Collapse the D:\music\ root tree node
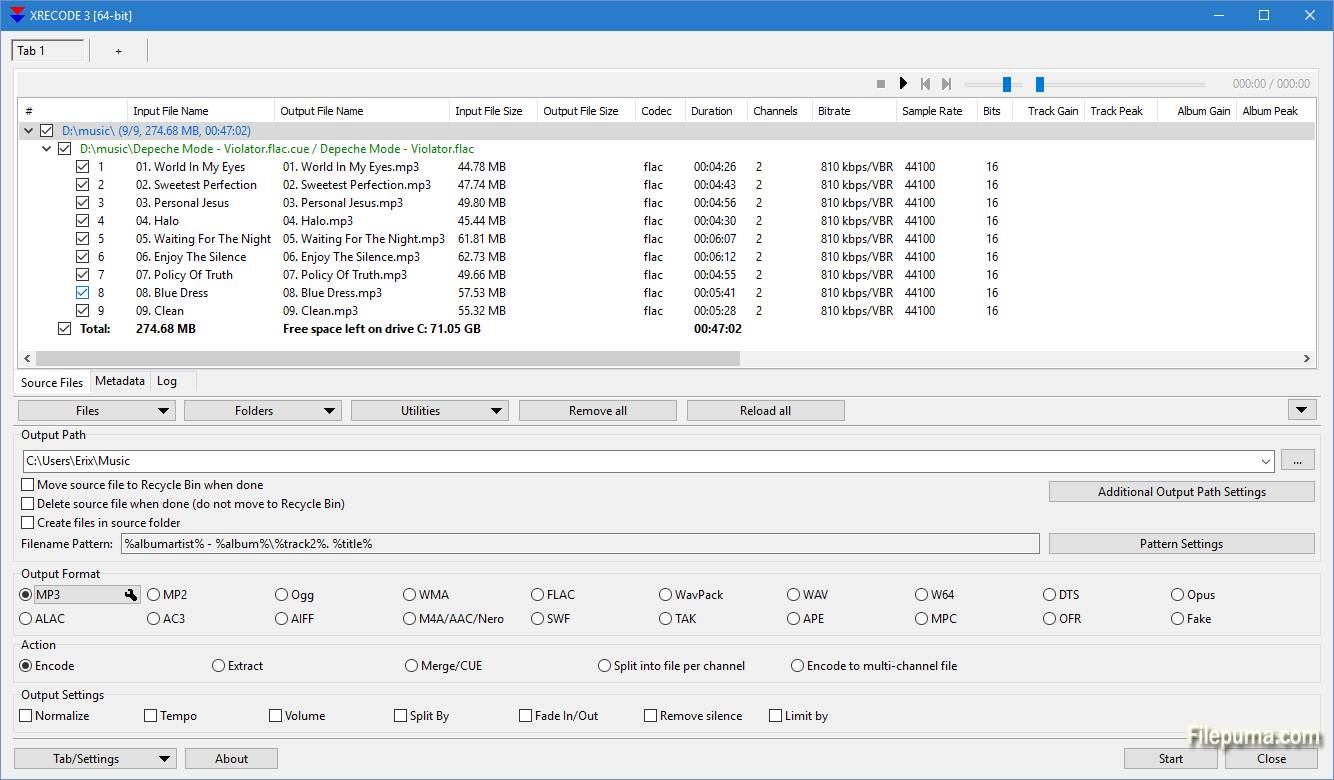Screen dimensions: 1334x780 click(x=28, y=131)
